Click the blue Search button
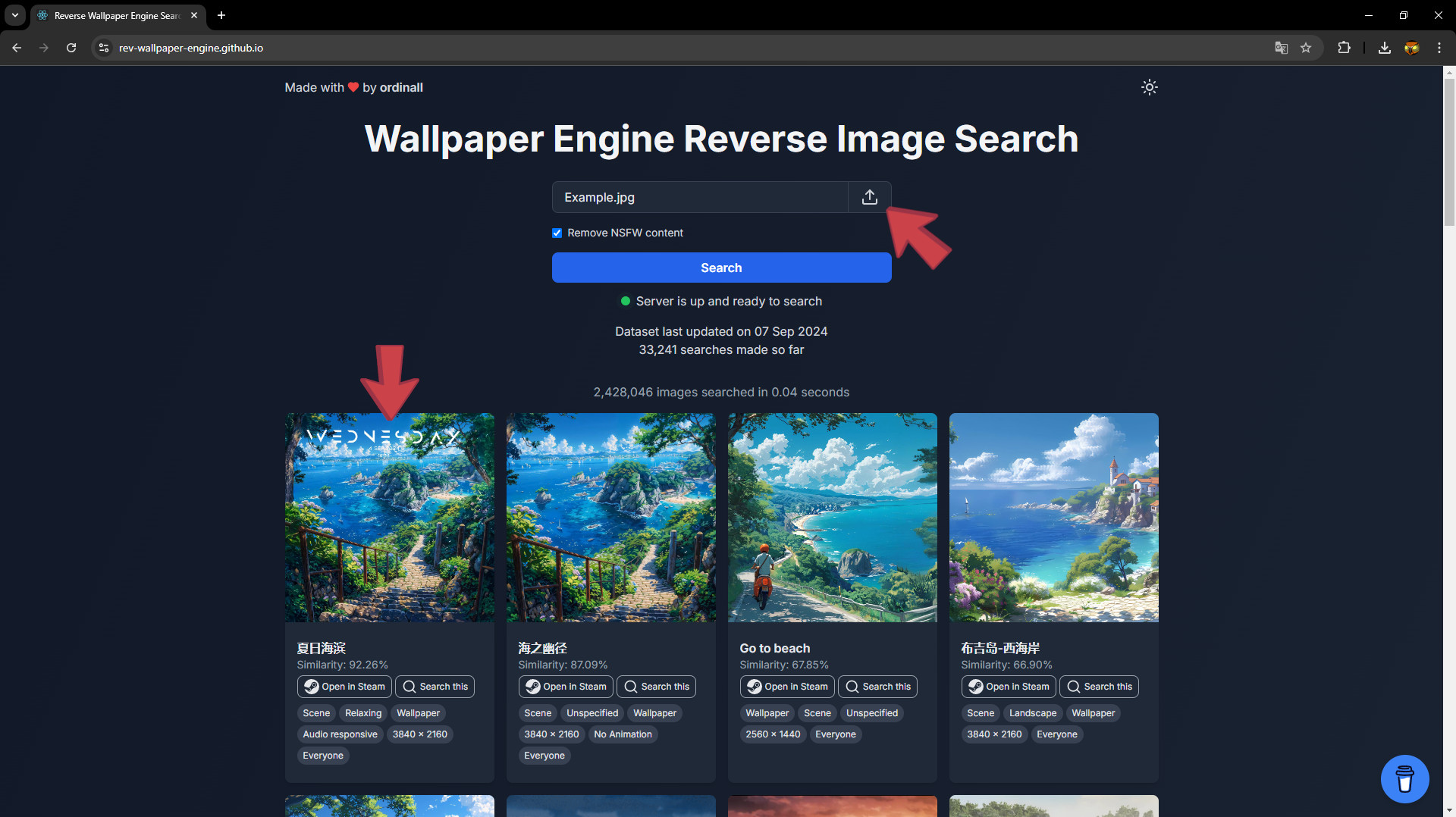 (721, 268)
